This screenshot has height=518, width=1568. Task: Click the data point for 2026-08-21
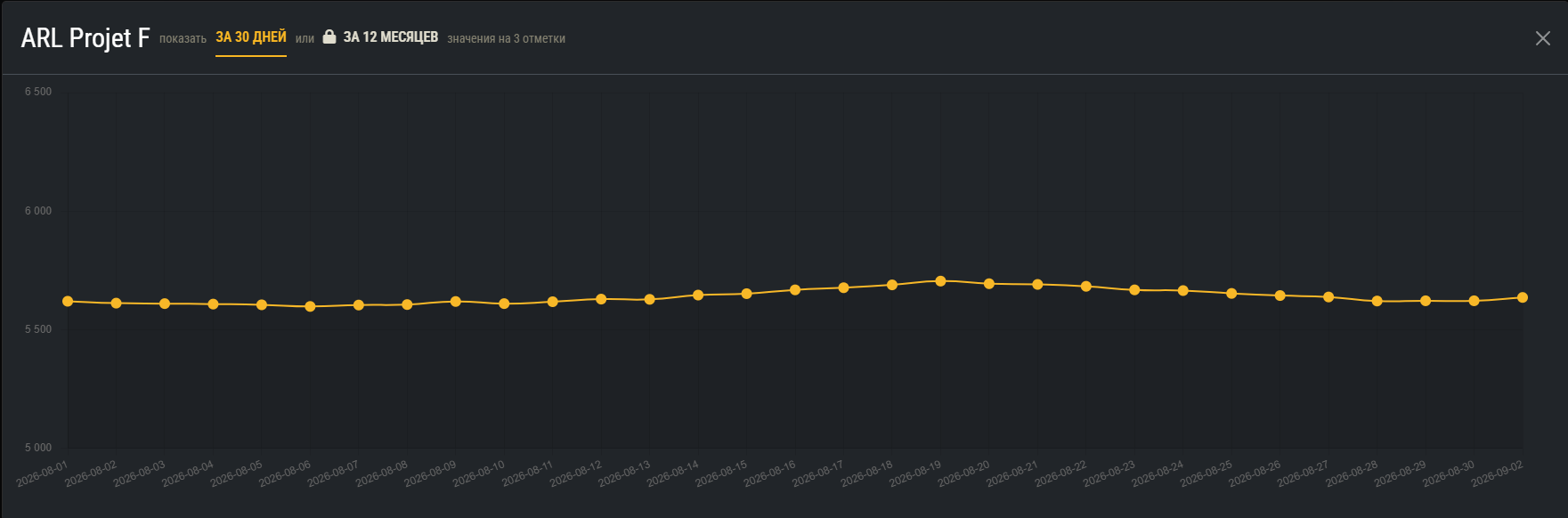click(x=1037, y=285)
